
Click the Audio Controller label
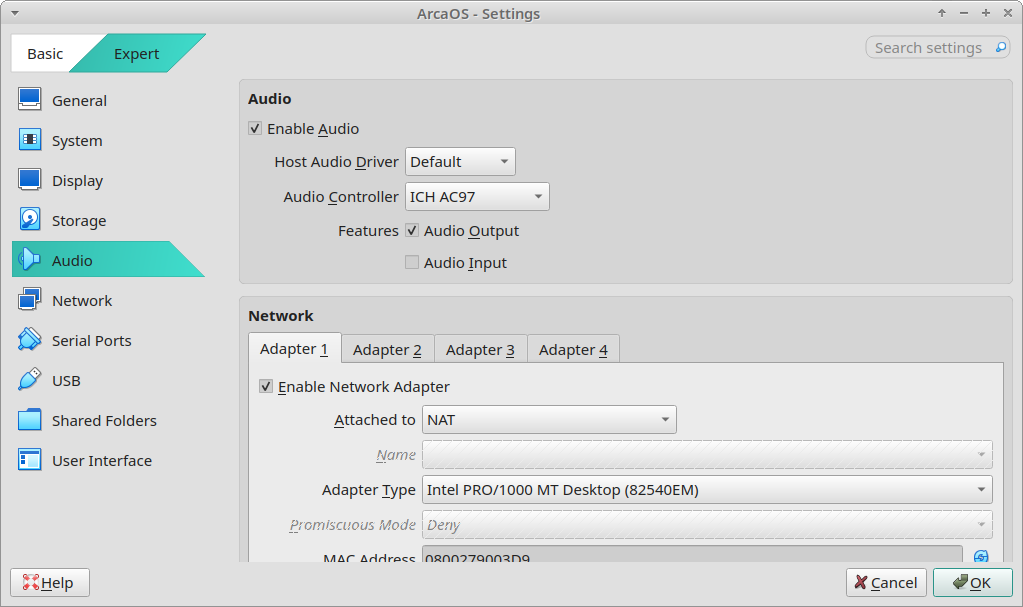341,197
